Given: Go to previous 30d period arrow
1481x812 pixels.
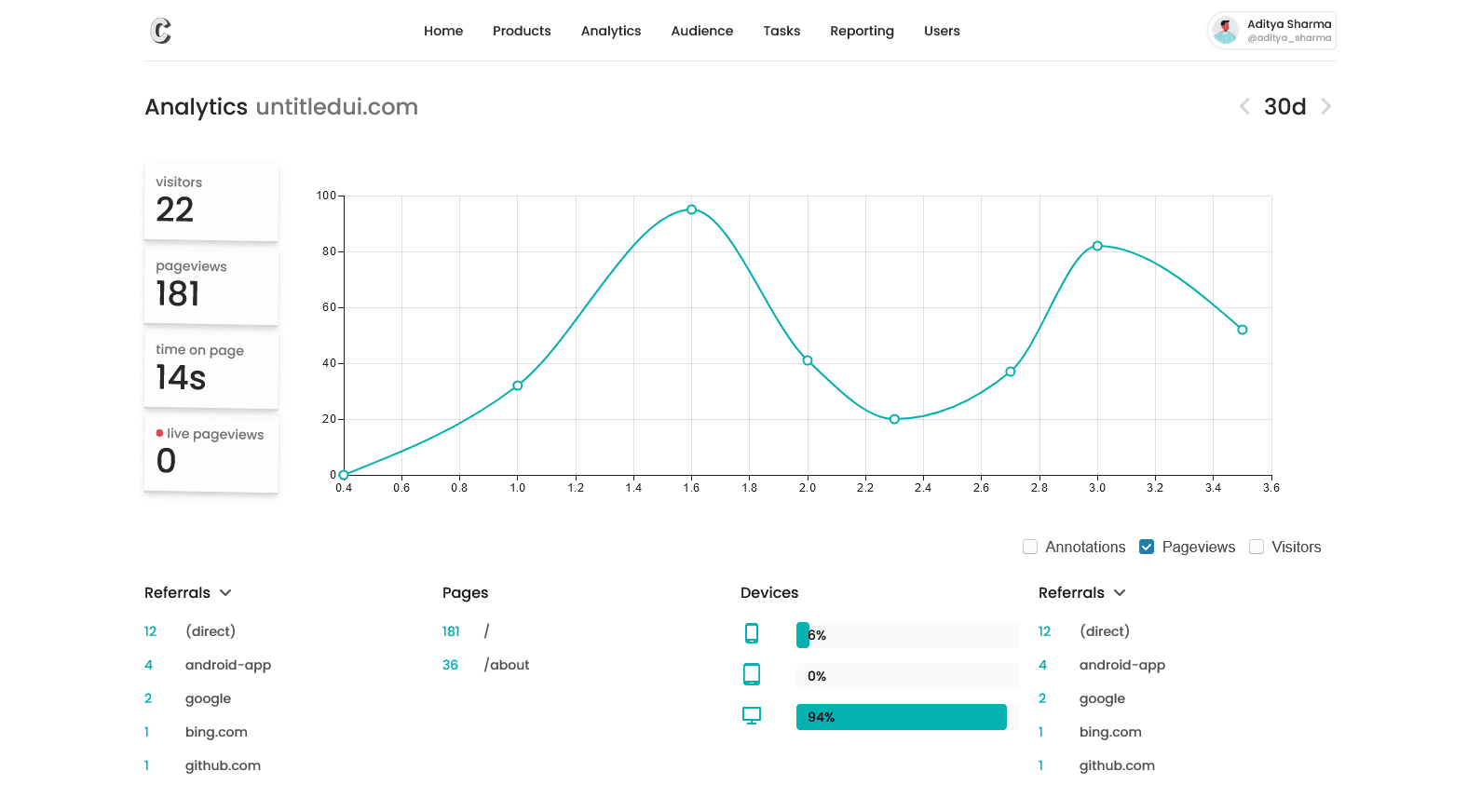Looking at the screenshot, I should 1244,106.
